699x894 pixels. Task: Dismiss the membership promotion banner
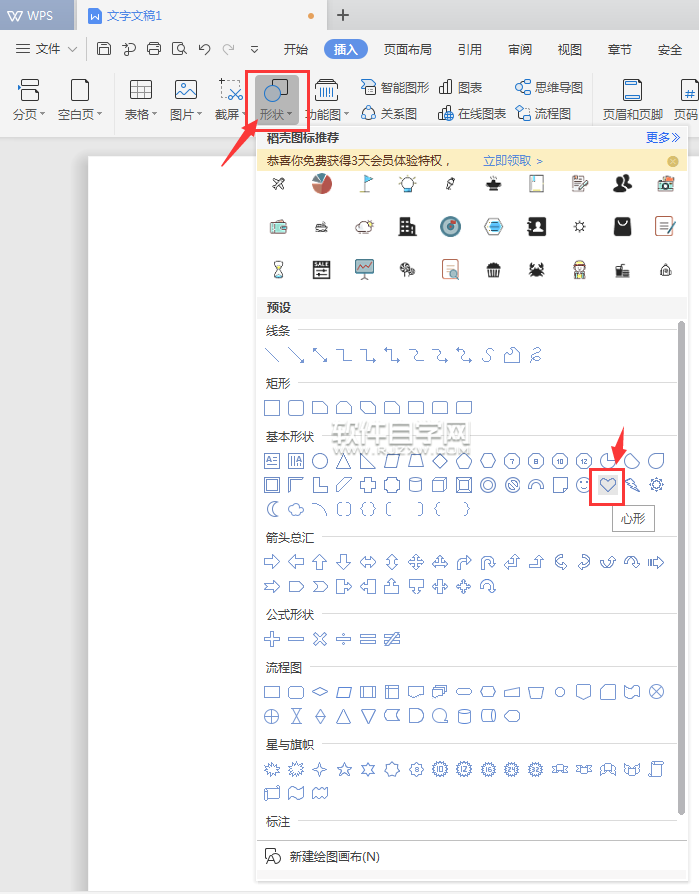pos(673,161)
